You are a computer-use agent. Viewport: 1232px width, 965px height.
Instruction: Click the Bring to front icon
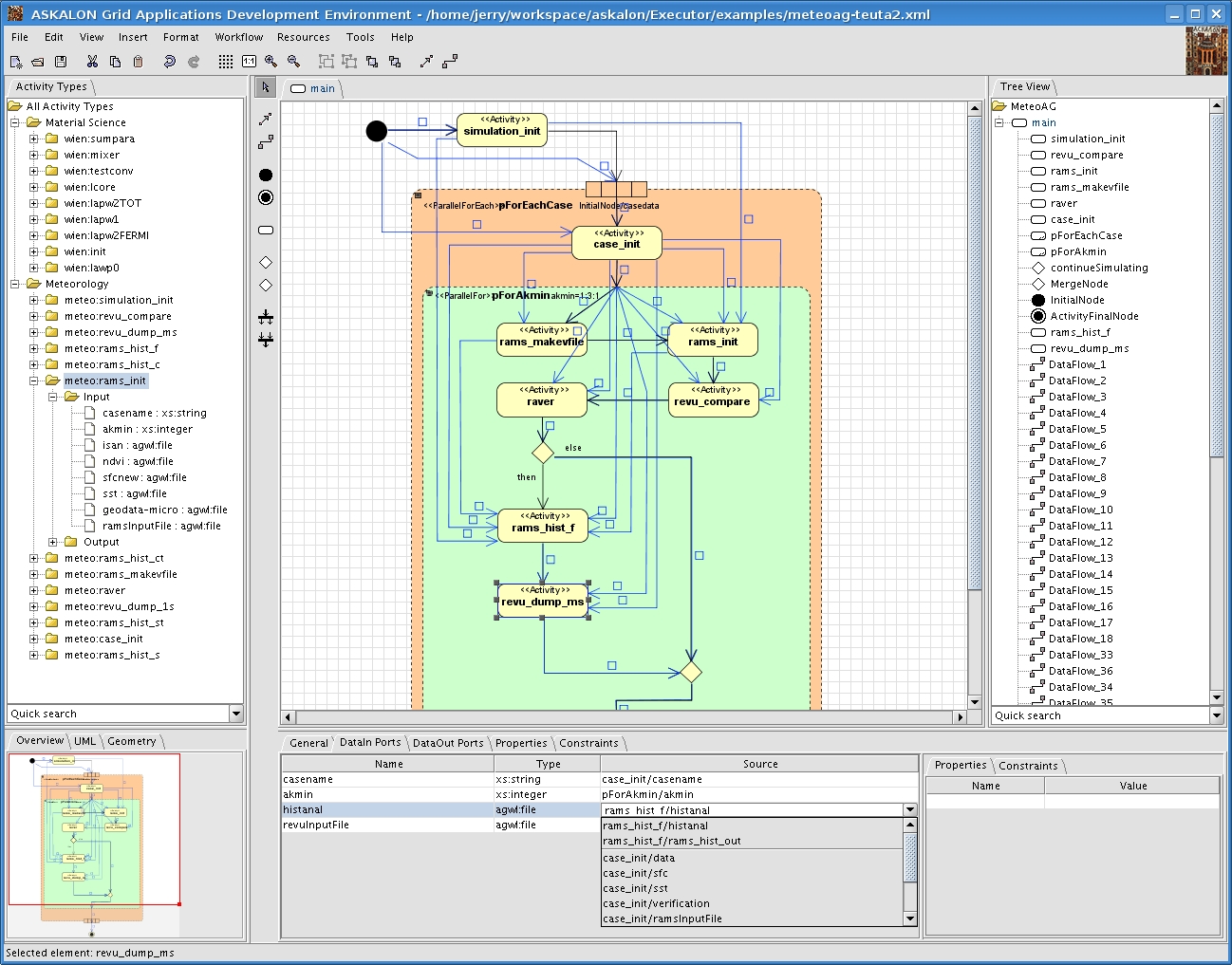click(x=372, y=62)
